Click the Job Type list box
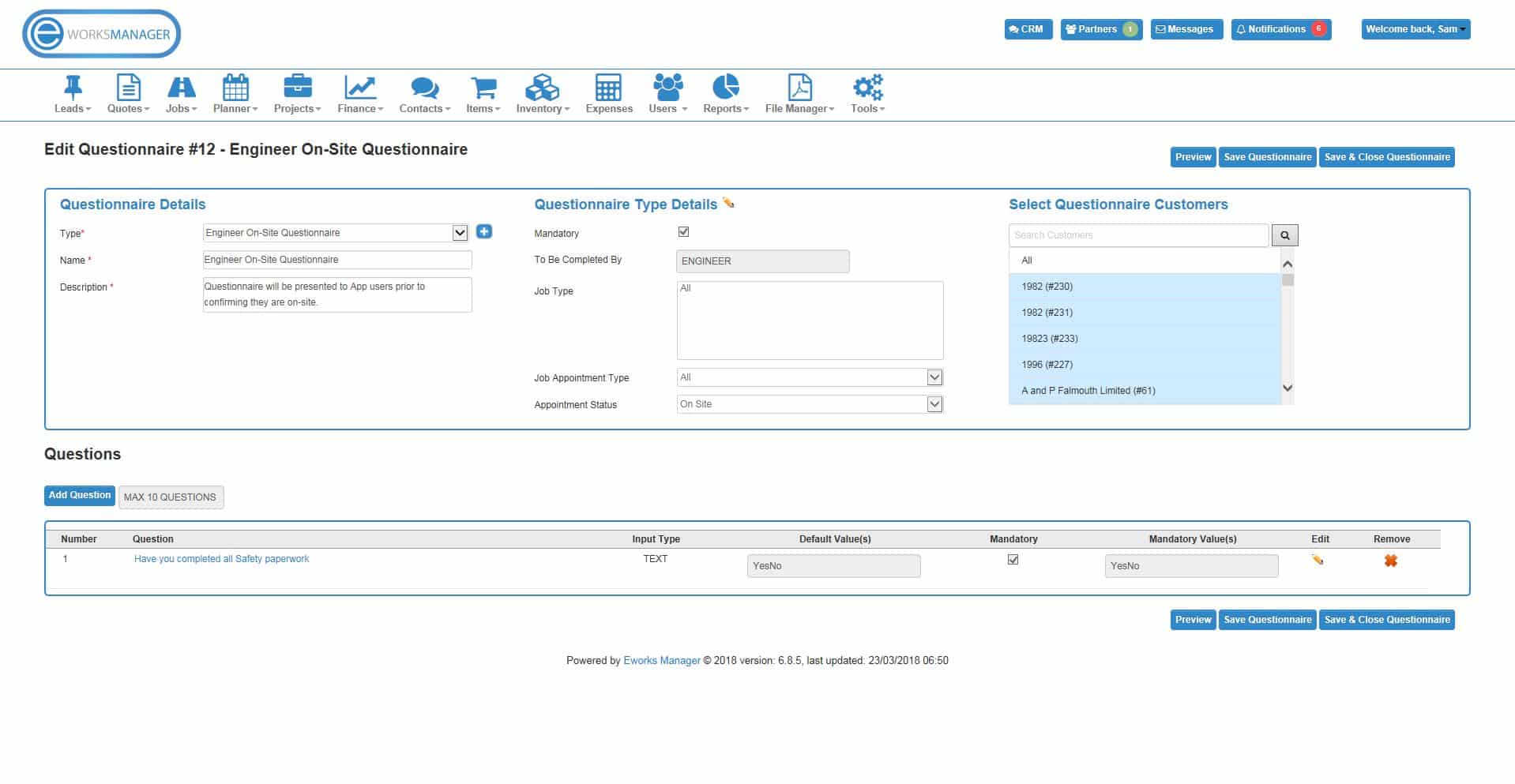Screen dimensions: 1515x784 [x=810, y=321]
